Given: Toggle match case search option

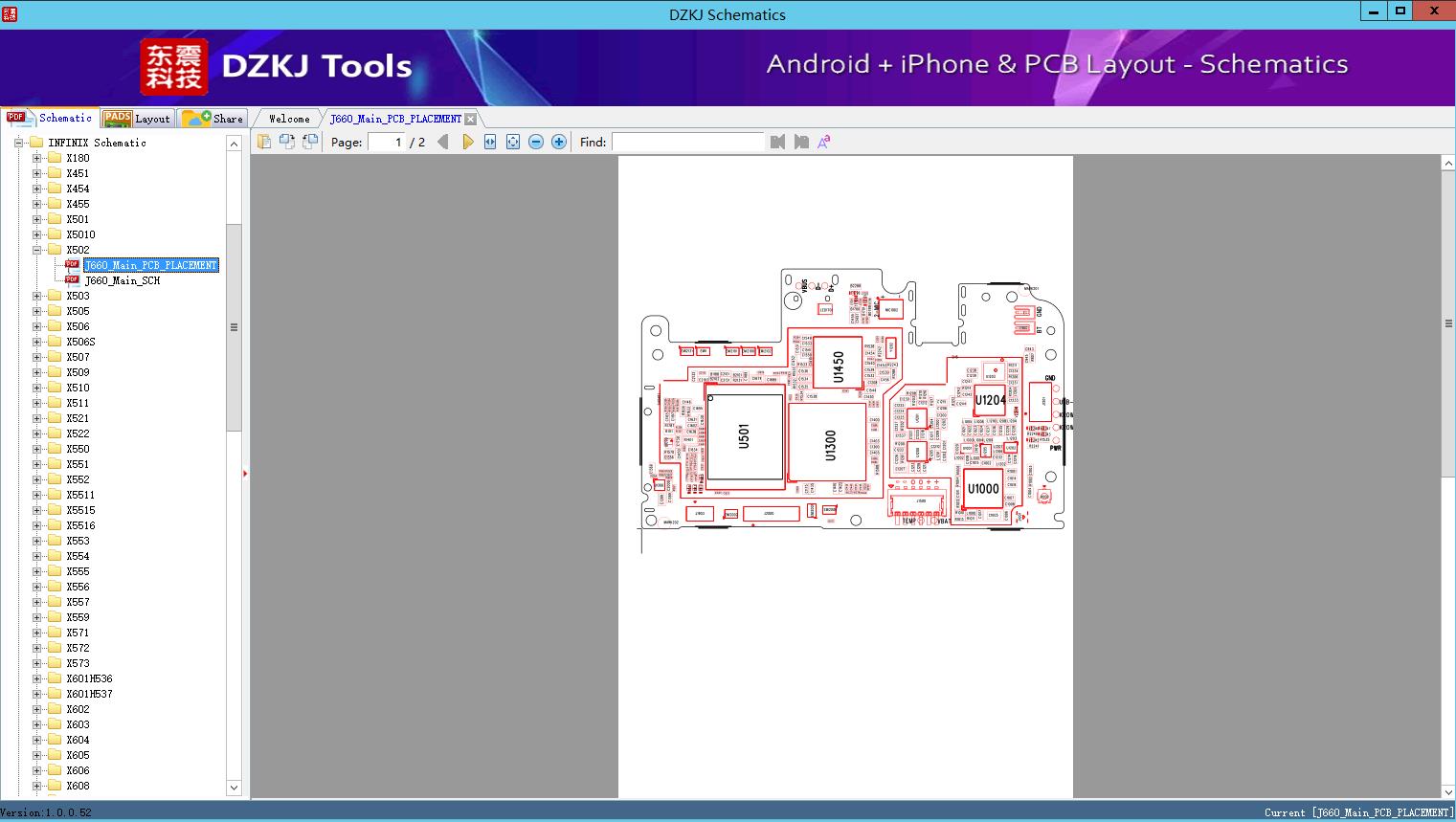Looking at the screenshot, I should 823,142.
